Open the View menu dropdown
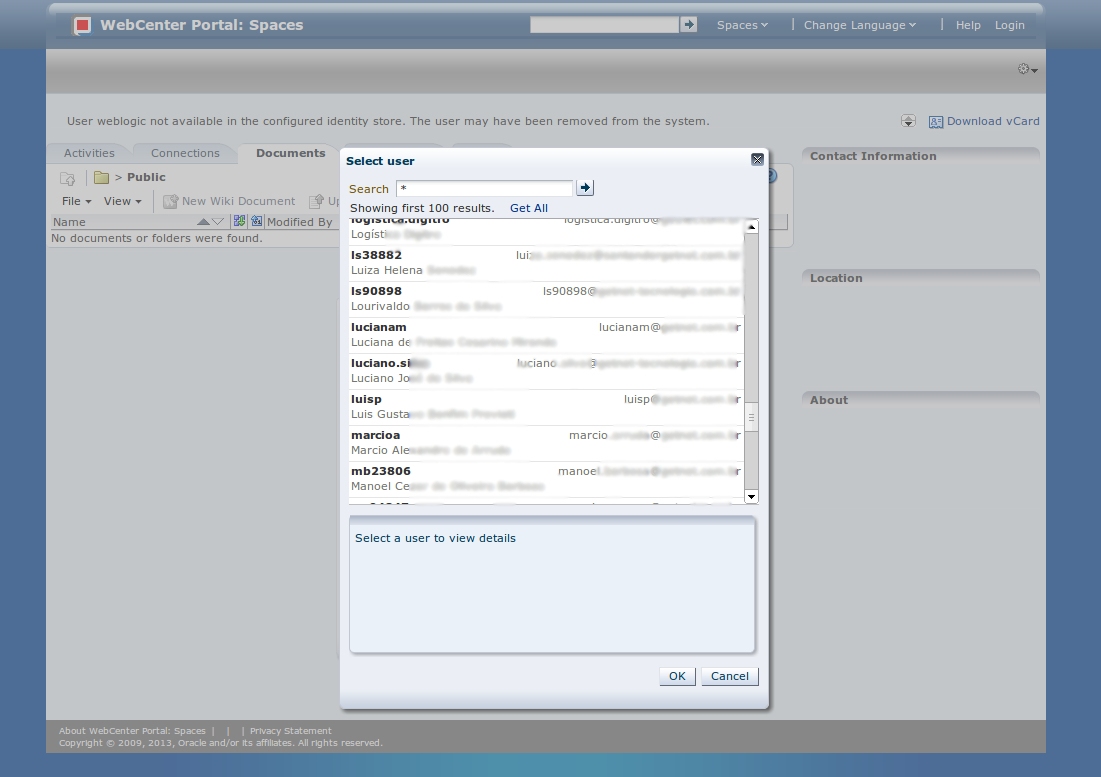Viewport: 1101px width, 777px height. coord(122,201)
